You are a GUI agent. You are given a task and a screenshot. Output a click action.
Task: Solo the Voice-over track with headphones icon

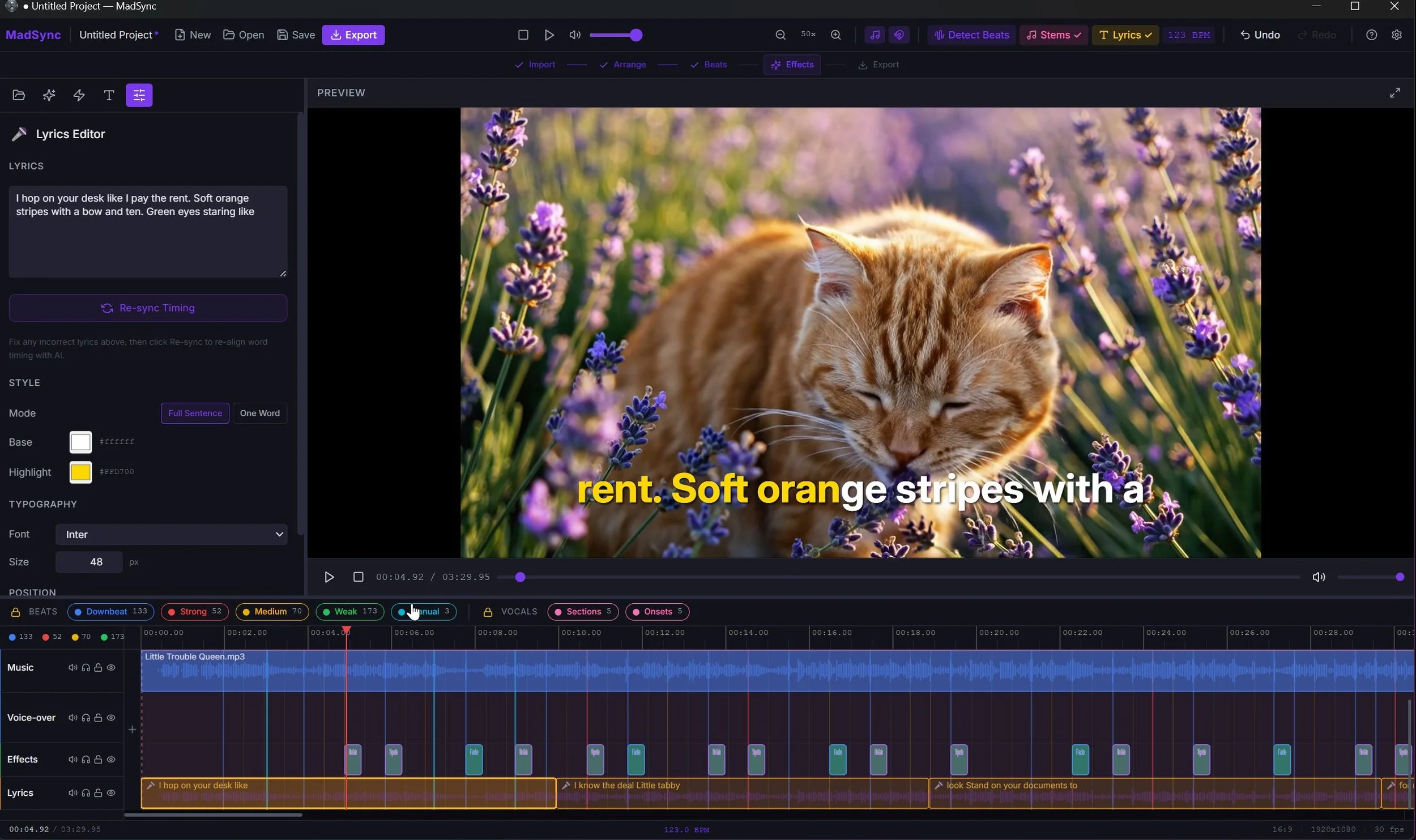pyautogui.click(x=86, y=717)
